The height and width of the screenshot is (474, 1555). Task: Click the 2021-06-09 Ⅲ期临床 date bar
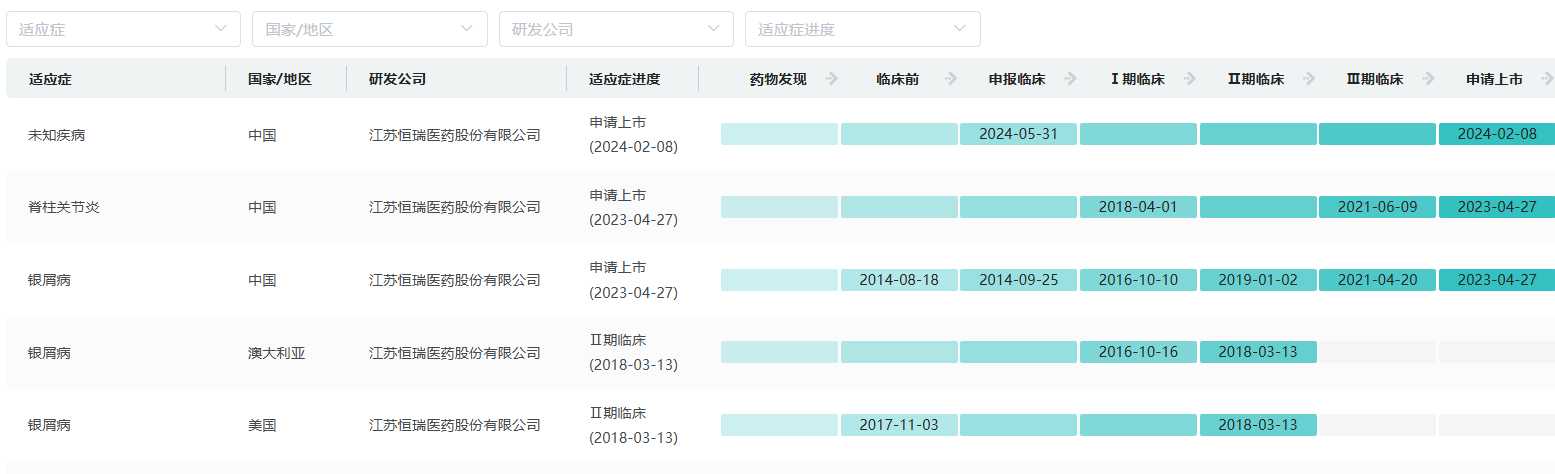click(x=1377, y=207)
